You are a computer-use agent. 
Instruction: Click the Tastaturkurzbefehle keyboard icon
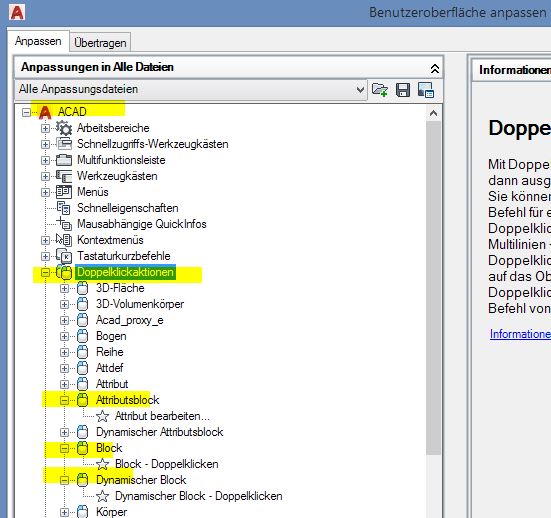click(64, 256)
